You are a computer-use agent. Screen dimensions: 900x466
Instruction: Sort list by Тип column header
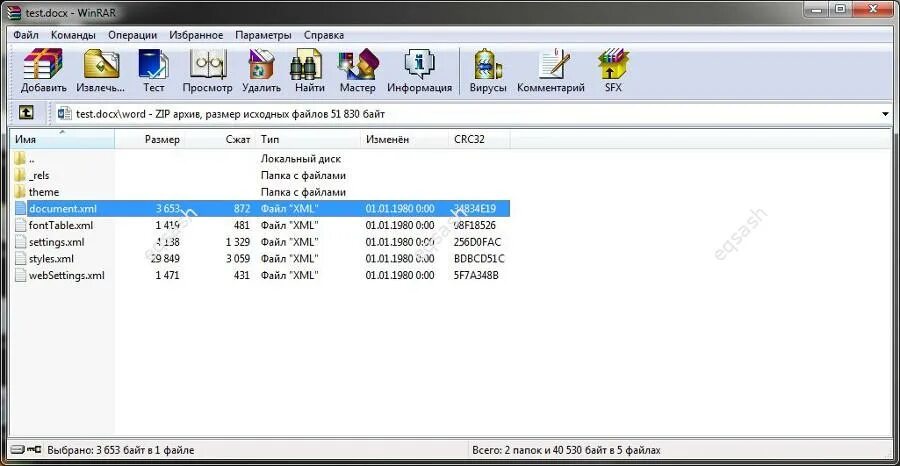(x=308, y=139)
